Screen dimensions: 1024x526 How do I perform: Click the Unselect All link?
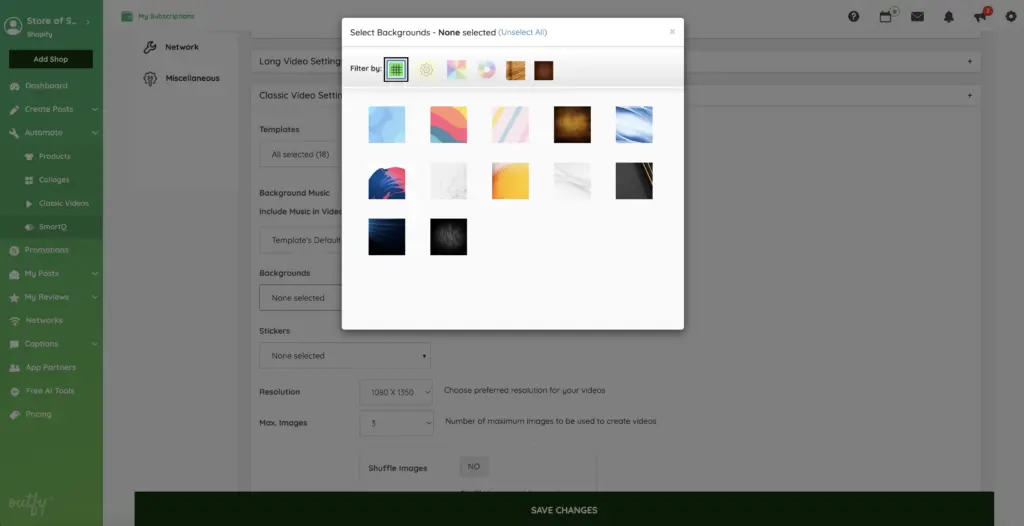pos(523,32)
